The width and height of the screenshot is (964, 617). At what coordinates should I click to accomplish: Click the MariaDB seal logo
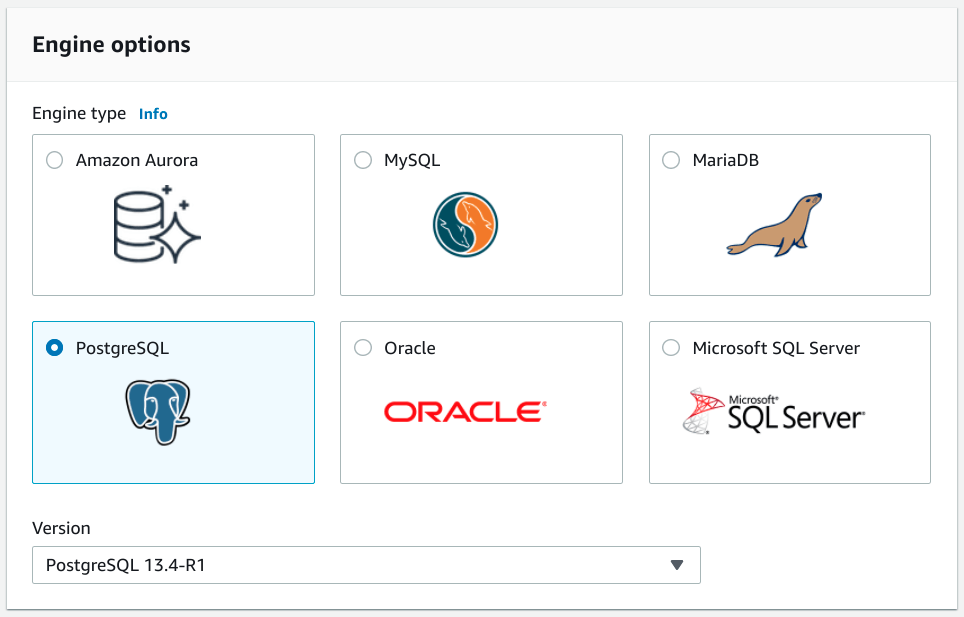click(773, 225)
